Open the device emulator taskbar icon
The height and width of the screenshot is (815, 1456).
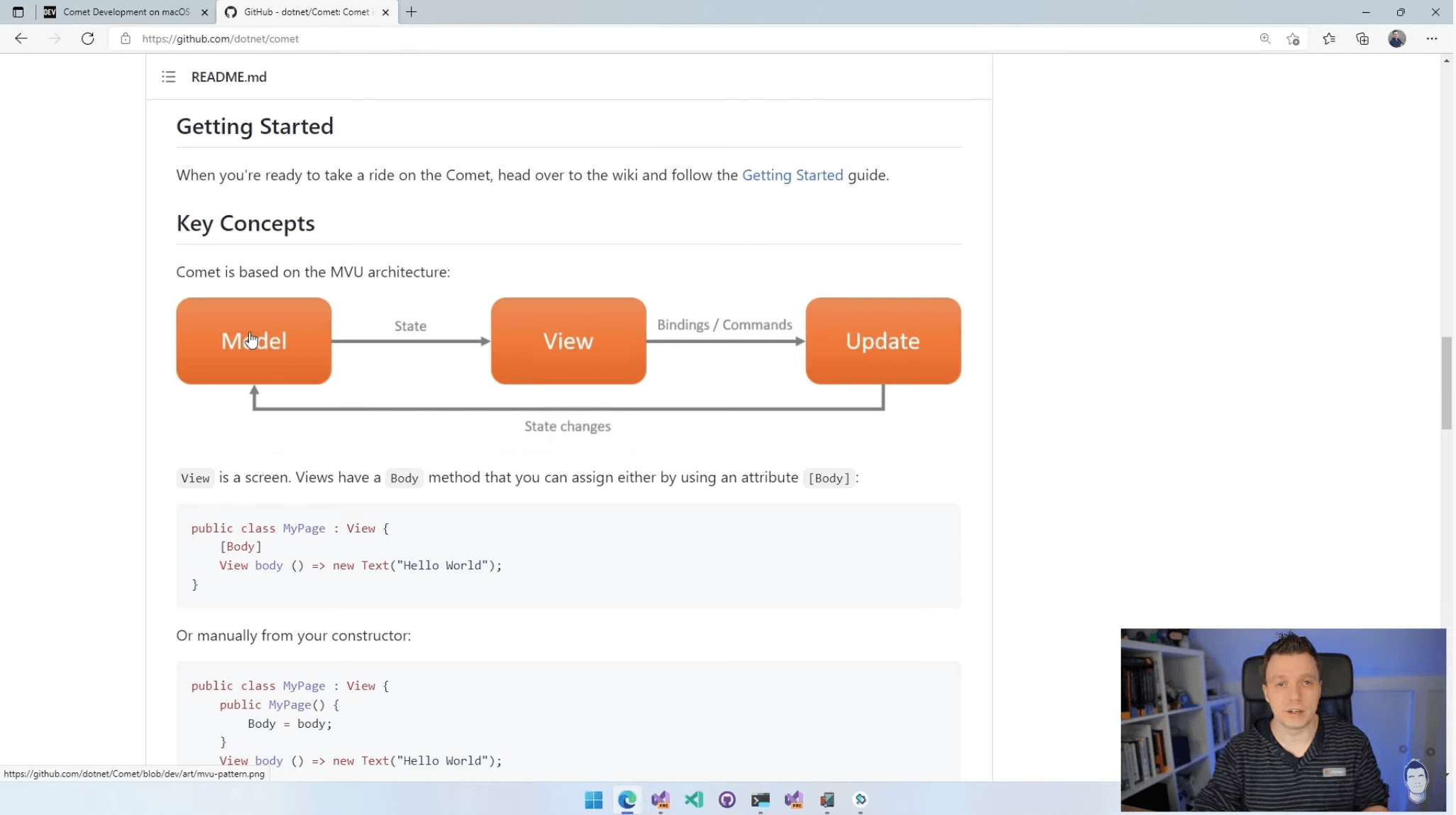coord(827,800)
